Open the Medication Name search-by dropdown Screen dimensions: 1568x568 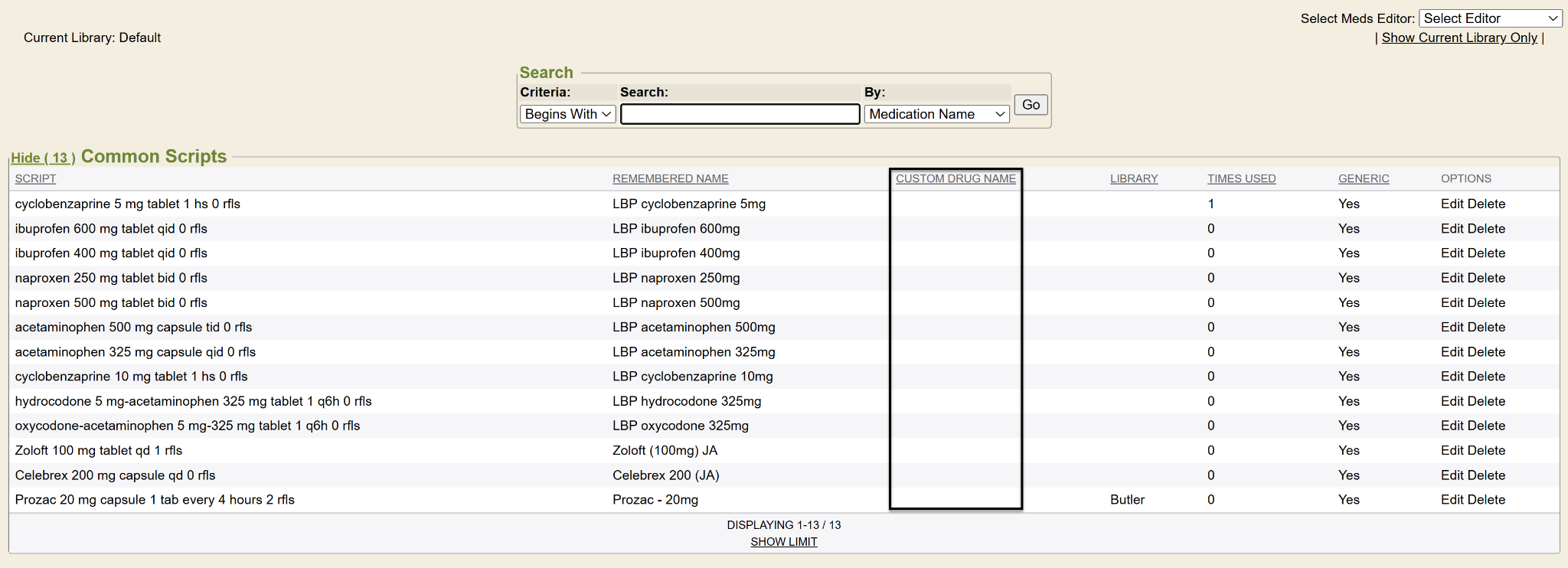936,114
